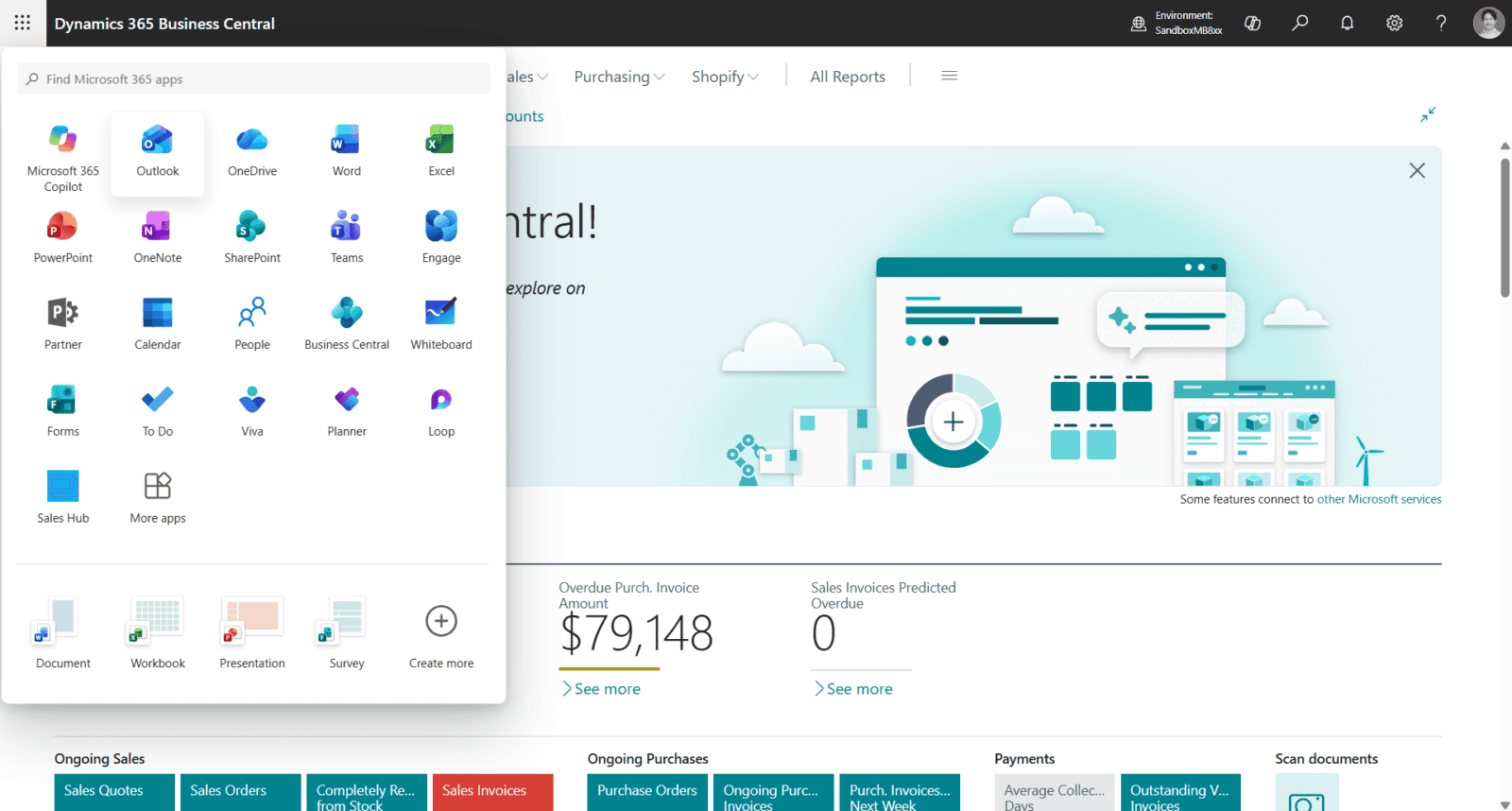This screenshot has height=811, width=1512.
Task: Follow the other Microsoft services link
Action: coord(1379,499)
